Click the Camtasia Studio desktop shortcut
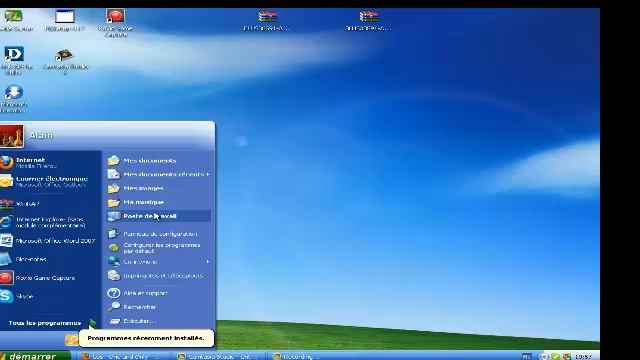This screenshot has width=640, height=360. point(64,61)
